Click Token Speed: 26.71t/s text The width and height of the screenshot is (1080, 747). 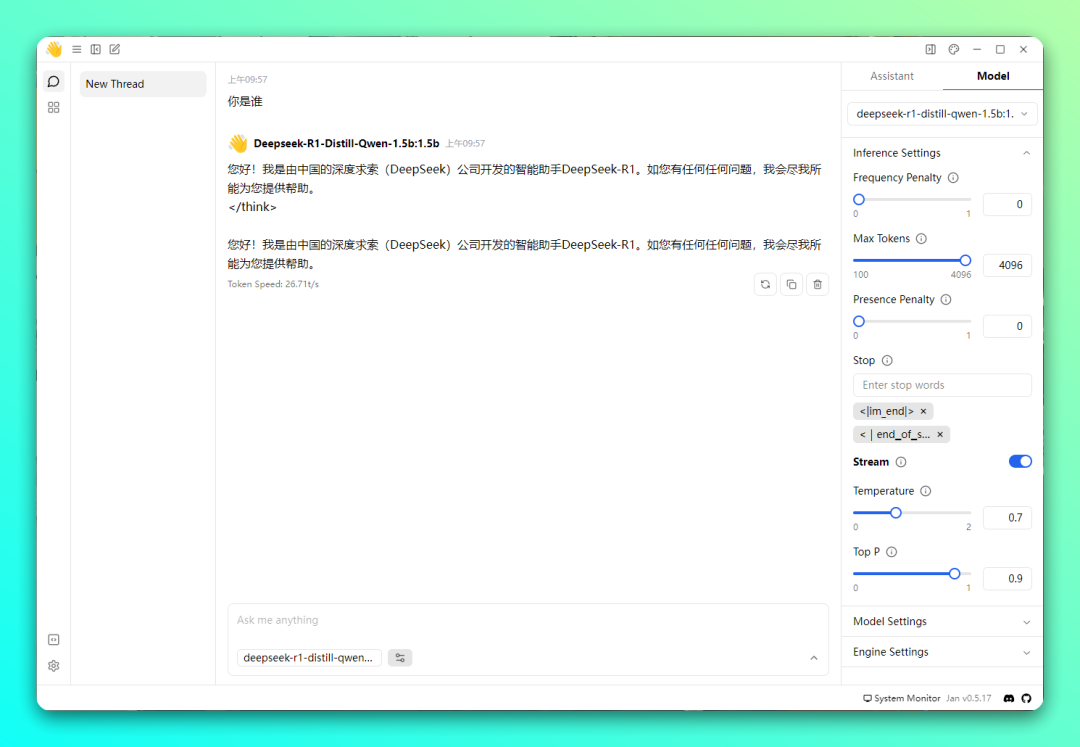(x=273, y=284)
